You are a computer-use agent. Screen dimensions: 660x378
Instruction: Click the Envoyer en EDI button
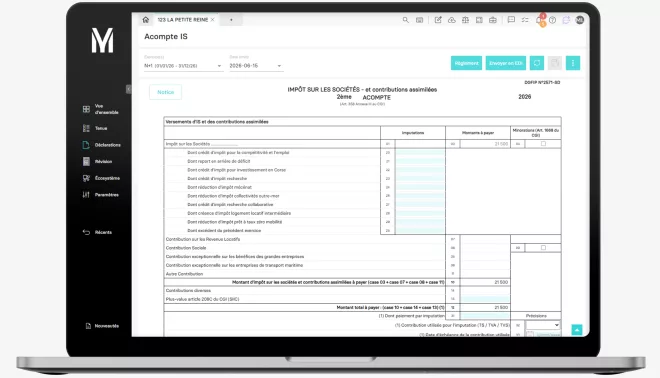(506, 63)
